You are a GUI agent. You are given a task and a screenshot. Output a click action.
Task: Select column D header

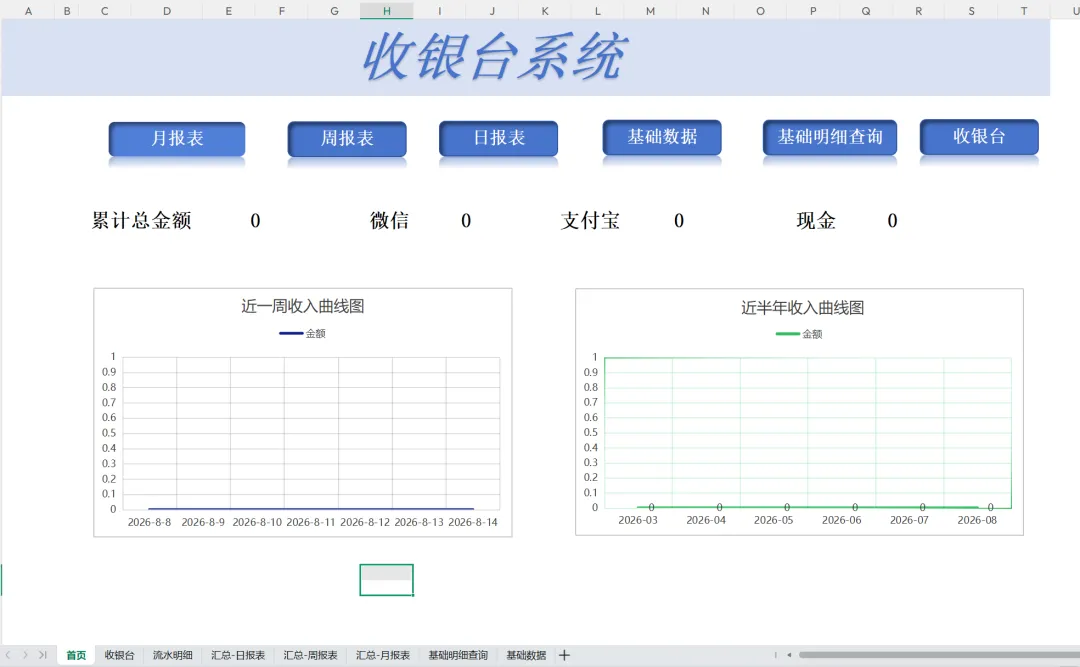(167, 11)
